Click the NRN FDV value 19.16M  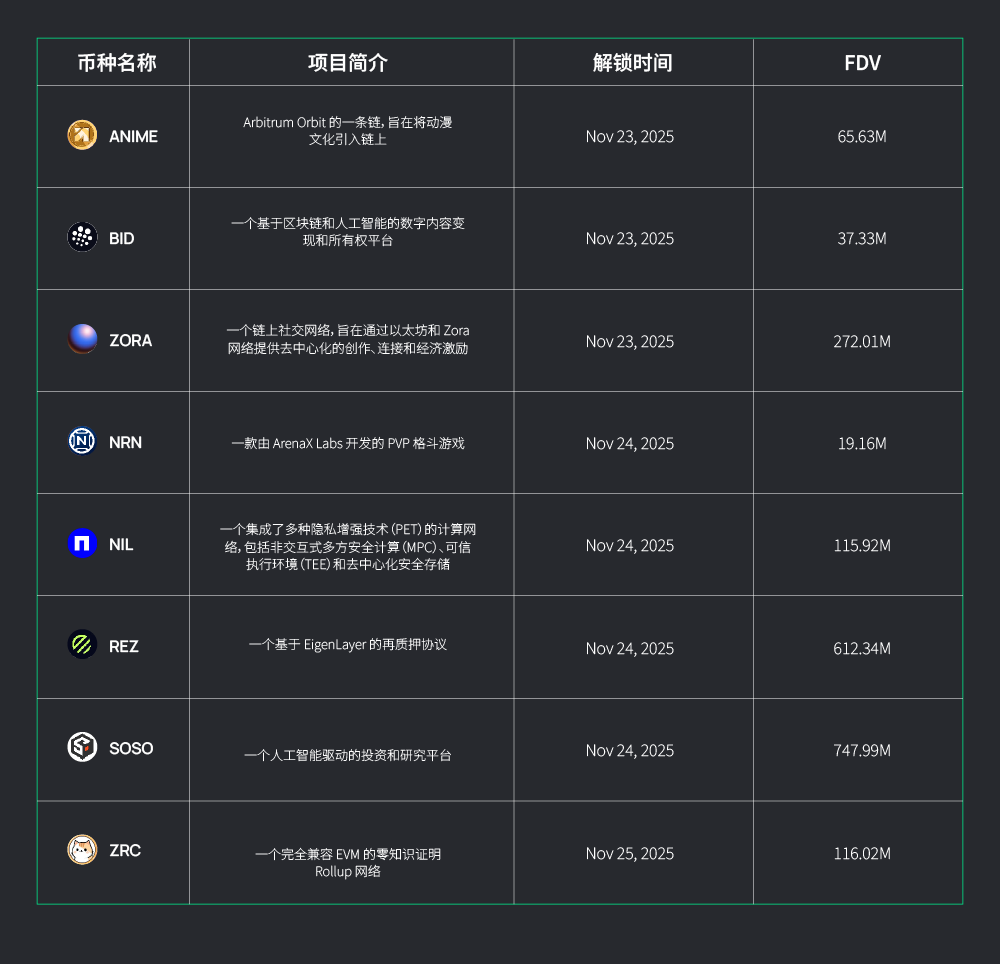point(862,443)
